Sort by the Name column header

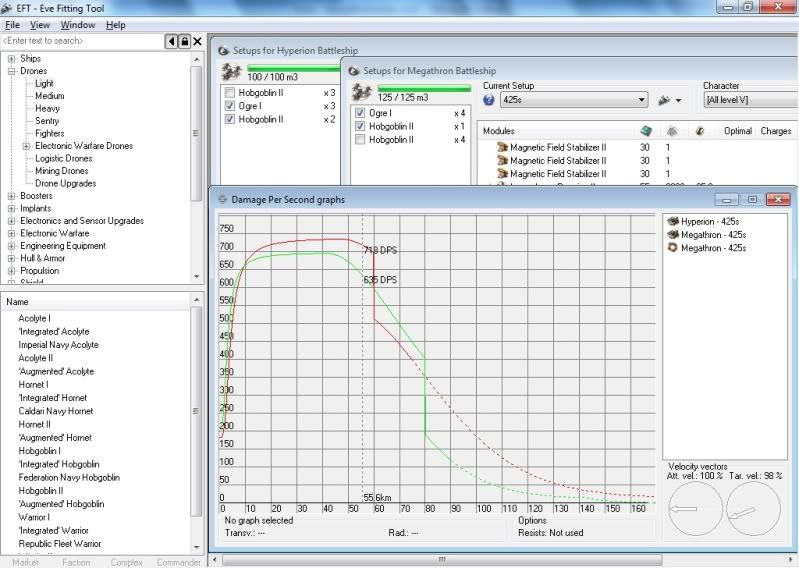pos(94,302)
